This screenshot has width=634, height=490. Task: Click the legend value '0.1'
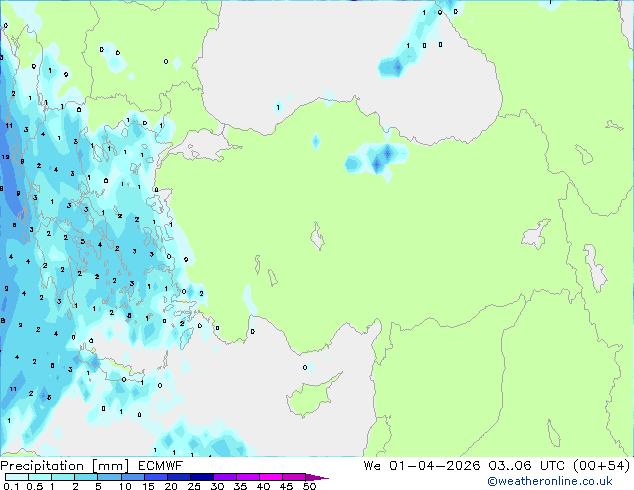[x=11, y=486]
